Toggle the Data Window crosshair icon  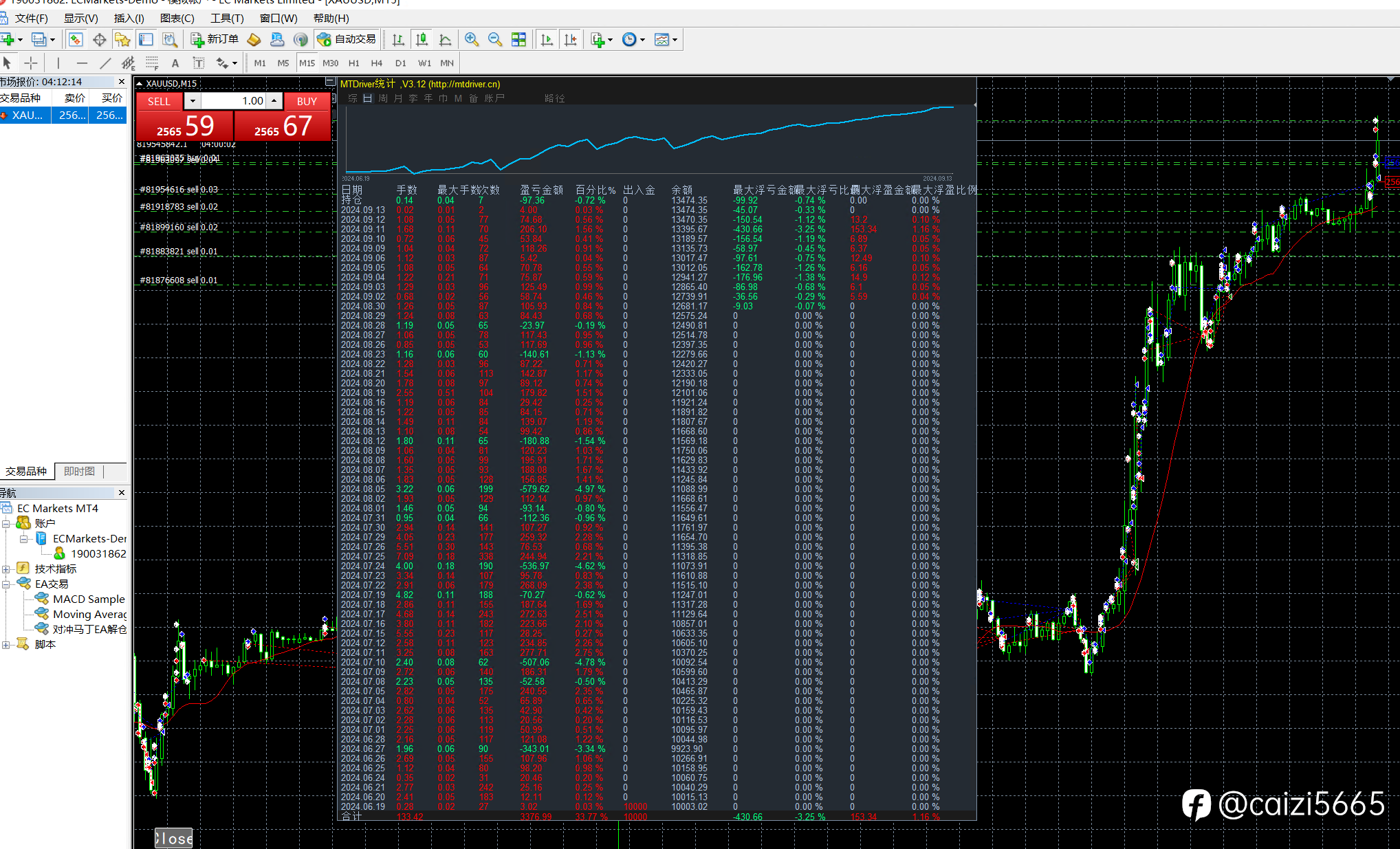tap(99, 40)
